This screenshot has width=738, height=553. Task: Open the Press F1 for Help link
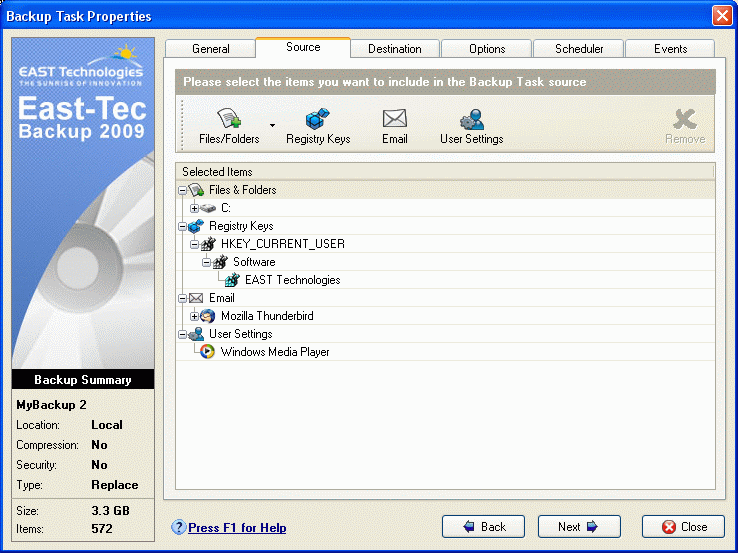(237, 528)
